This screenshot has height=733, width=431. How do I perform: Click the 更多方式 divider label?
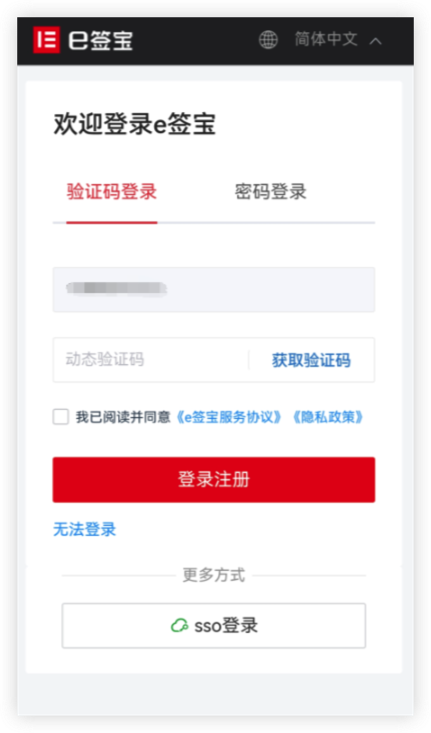pyautogui.click(x=214, y=575)
